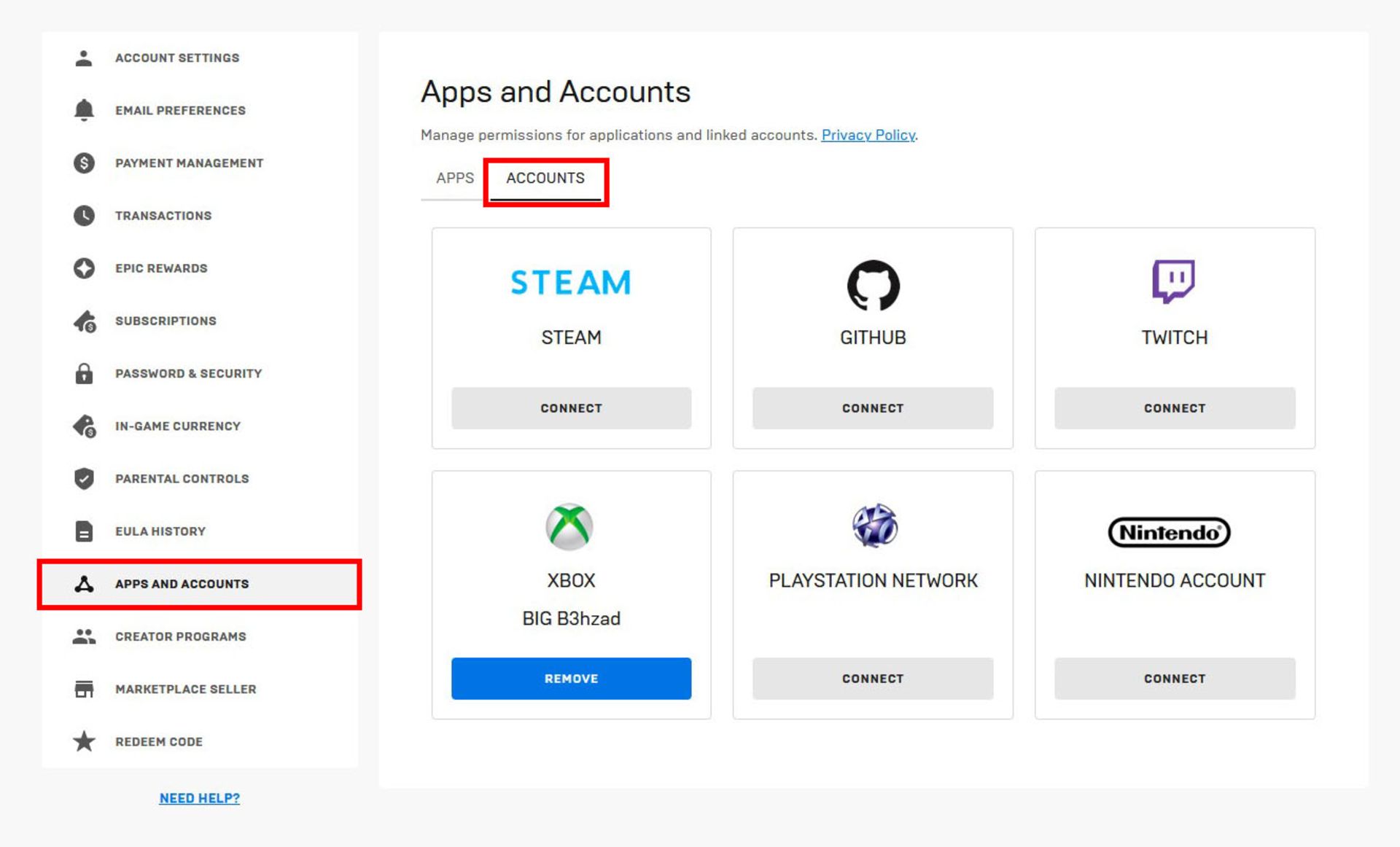Click the Xbox gamertag BIG B3hzad
The image size is (1400, 847).
571,619
